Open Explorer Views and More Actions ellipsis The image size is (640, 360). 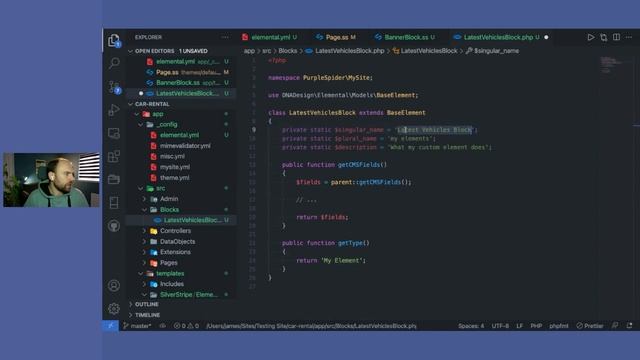click(225, 37)
